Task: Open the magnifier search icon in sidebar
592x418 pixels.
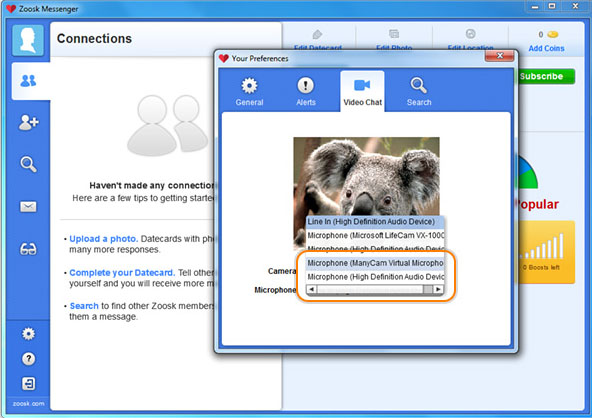Action: 28,164
